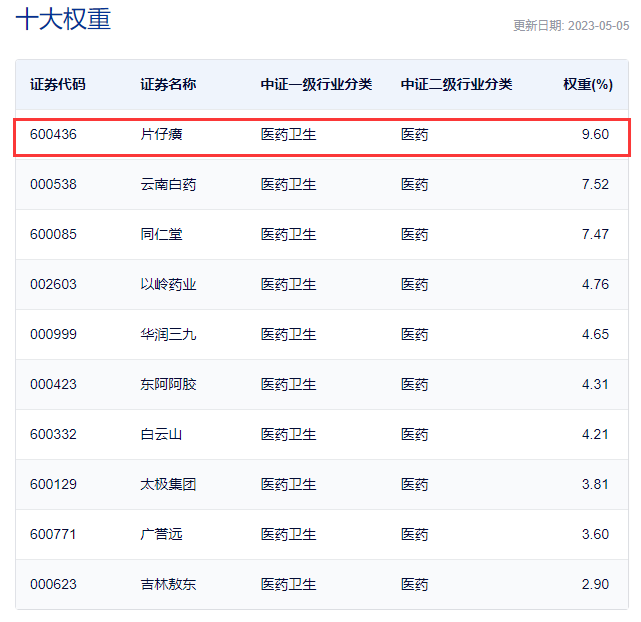Screen dimensions: 641x622
Task: Click the 中证一级行业分类 column header
Action: pyautogui.click(x=316, y=85)
